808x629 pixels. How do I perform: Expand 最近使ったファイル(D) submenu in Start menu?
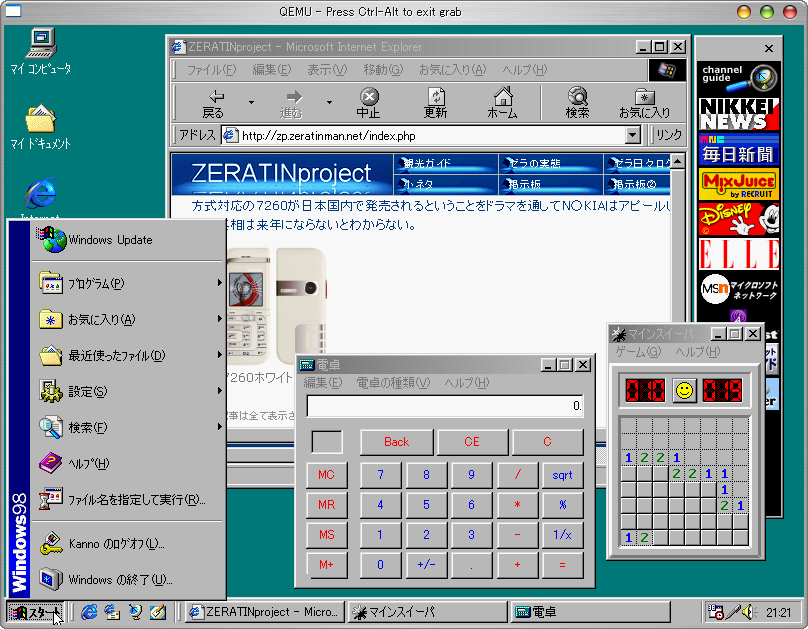point(129,355)
